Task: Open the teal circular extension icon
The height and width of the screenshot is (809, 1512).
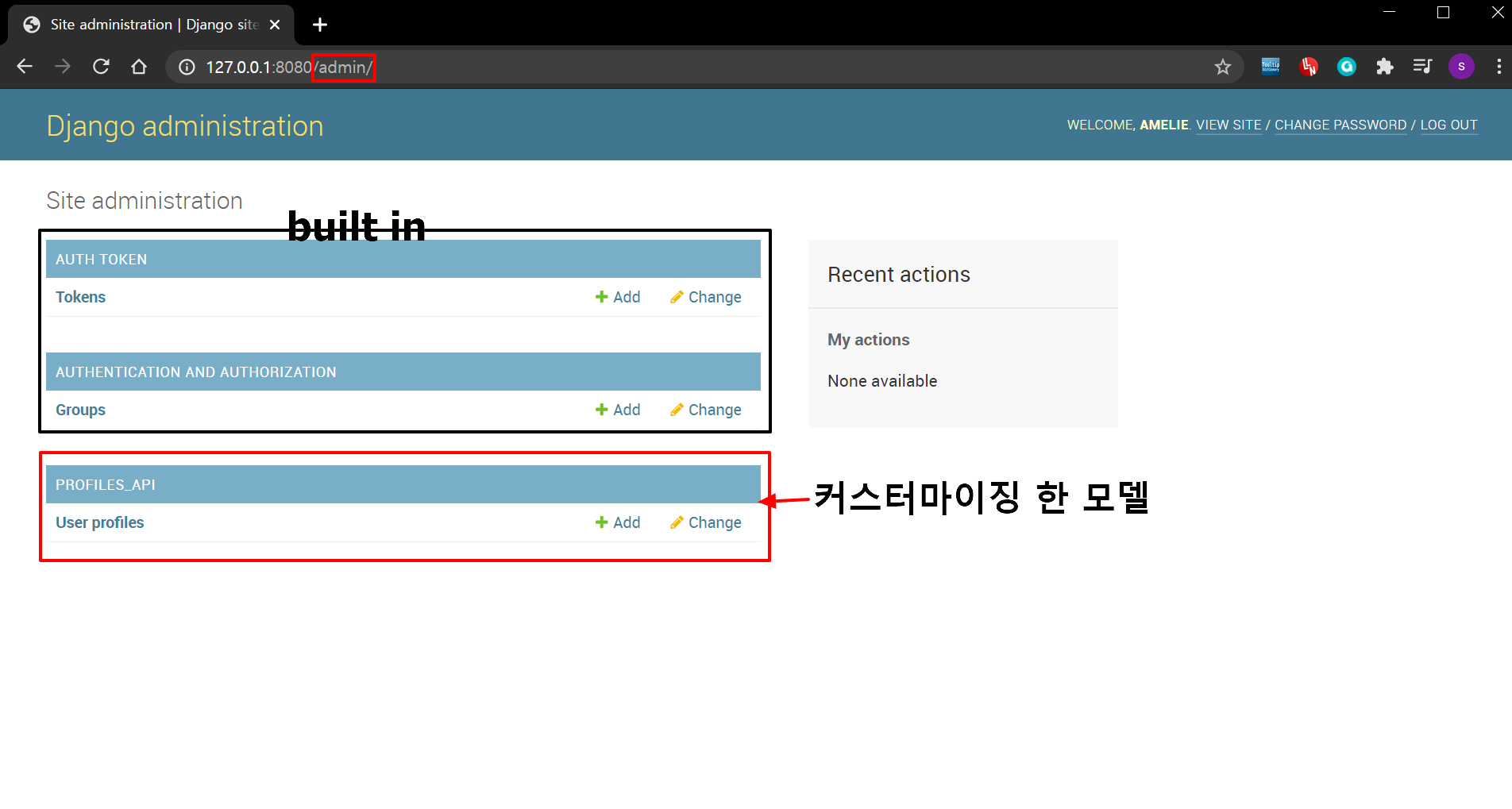Action: (x=1347, y=67)
